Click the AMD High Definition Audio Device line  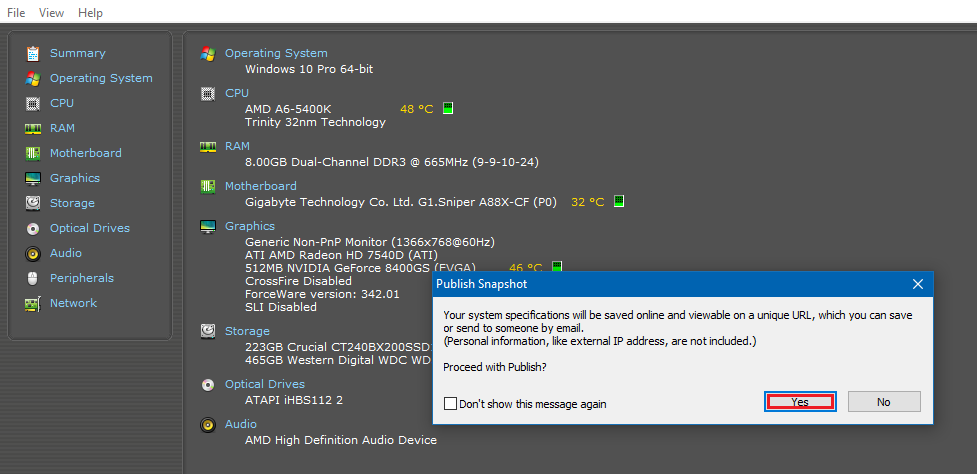pyautogui.click(x=341, y=440)
